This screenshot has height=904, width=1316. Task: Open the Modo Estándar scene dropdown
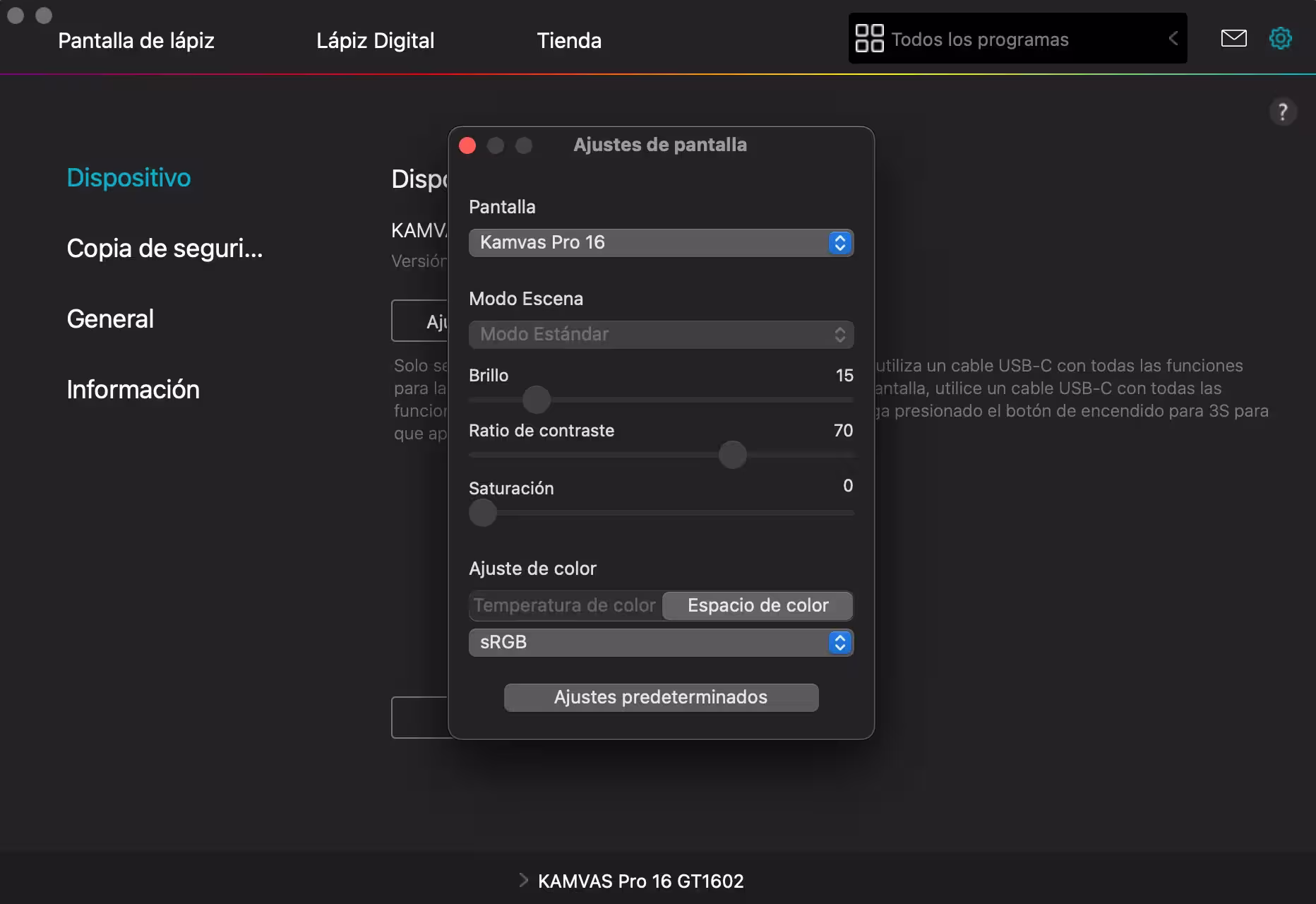pos(661,335)
